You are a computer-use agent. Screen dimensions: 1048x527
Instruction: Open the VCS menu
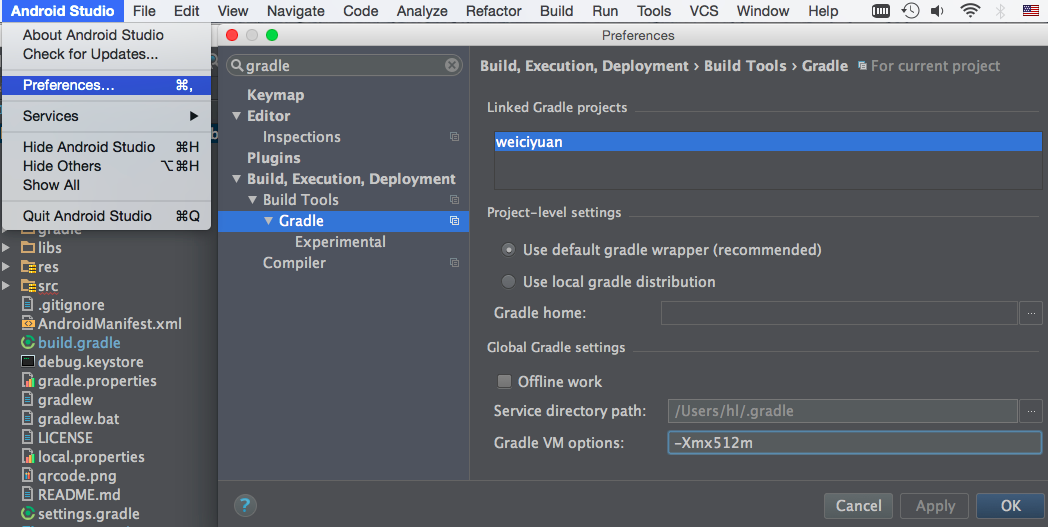pos(704,11)
